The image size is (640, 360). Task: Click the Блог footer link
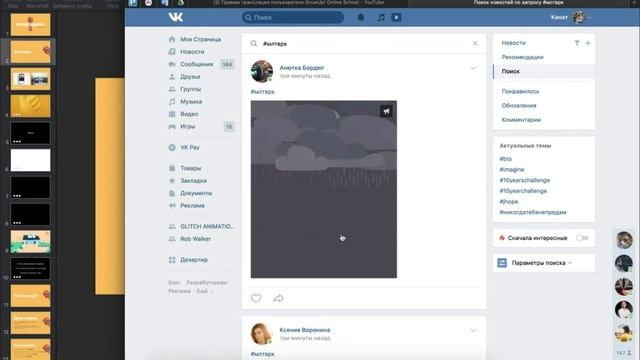coord(174,282)
